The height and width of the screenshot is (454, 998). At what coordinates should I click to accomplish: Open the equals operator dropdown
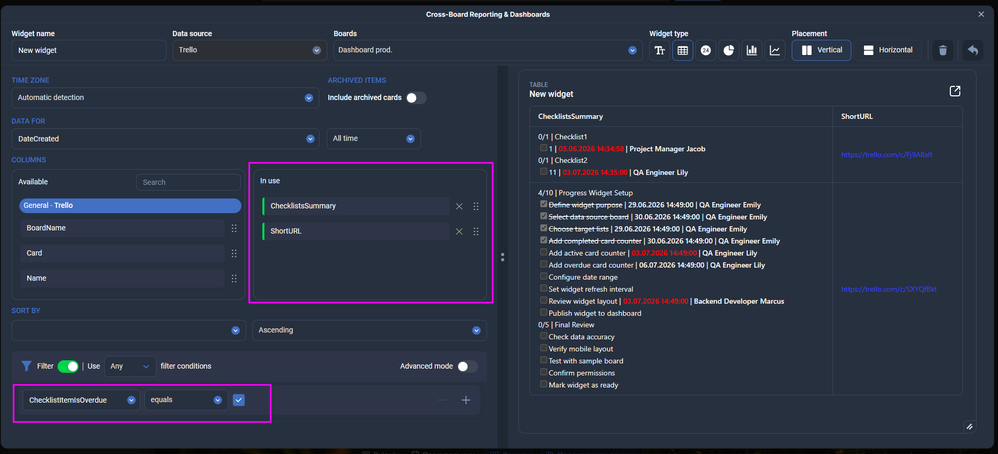[x=186, y=400]
